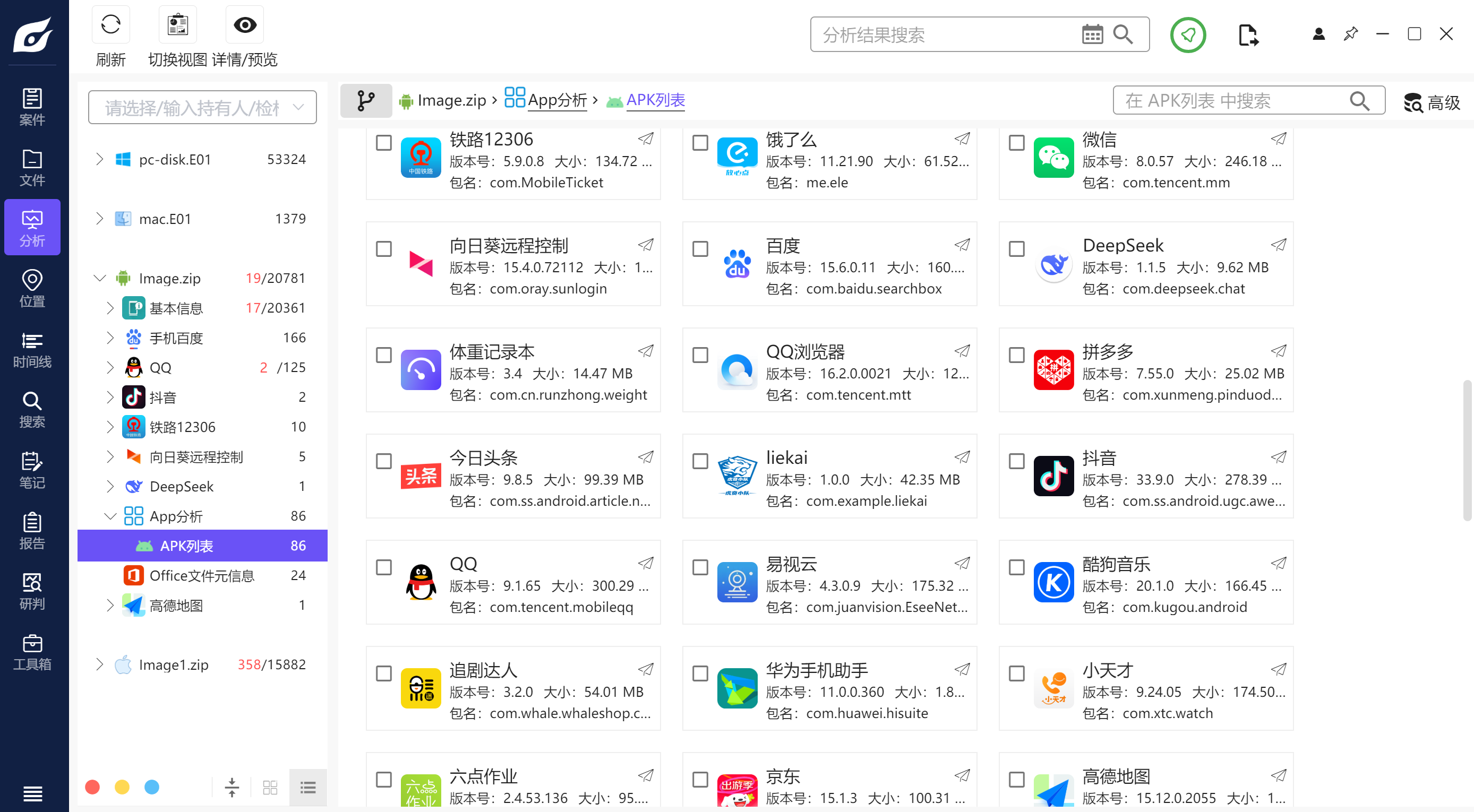Check the 华为手机助手 app checkbox
1474x812 pixels.
(700, 673)
